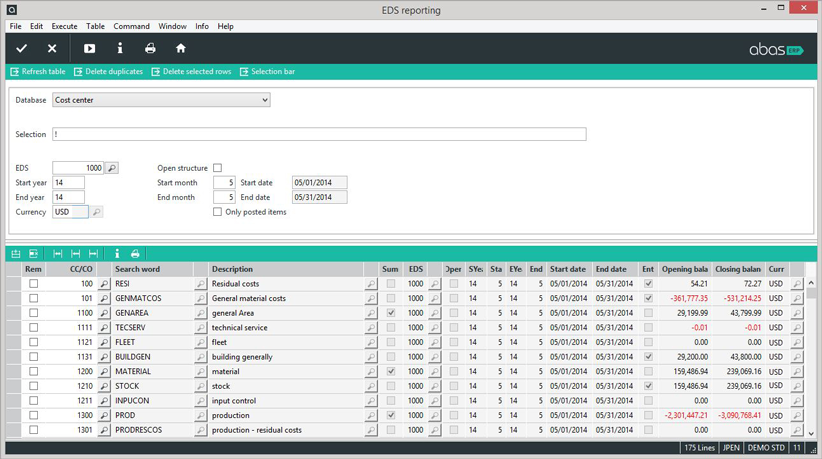822x459 pixels.
Task: Click the delete row table icon
Action: point(34,254)
